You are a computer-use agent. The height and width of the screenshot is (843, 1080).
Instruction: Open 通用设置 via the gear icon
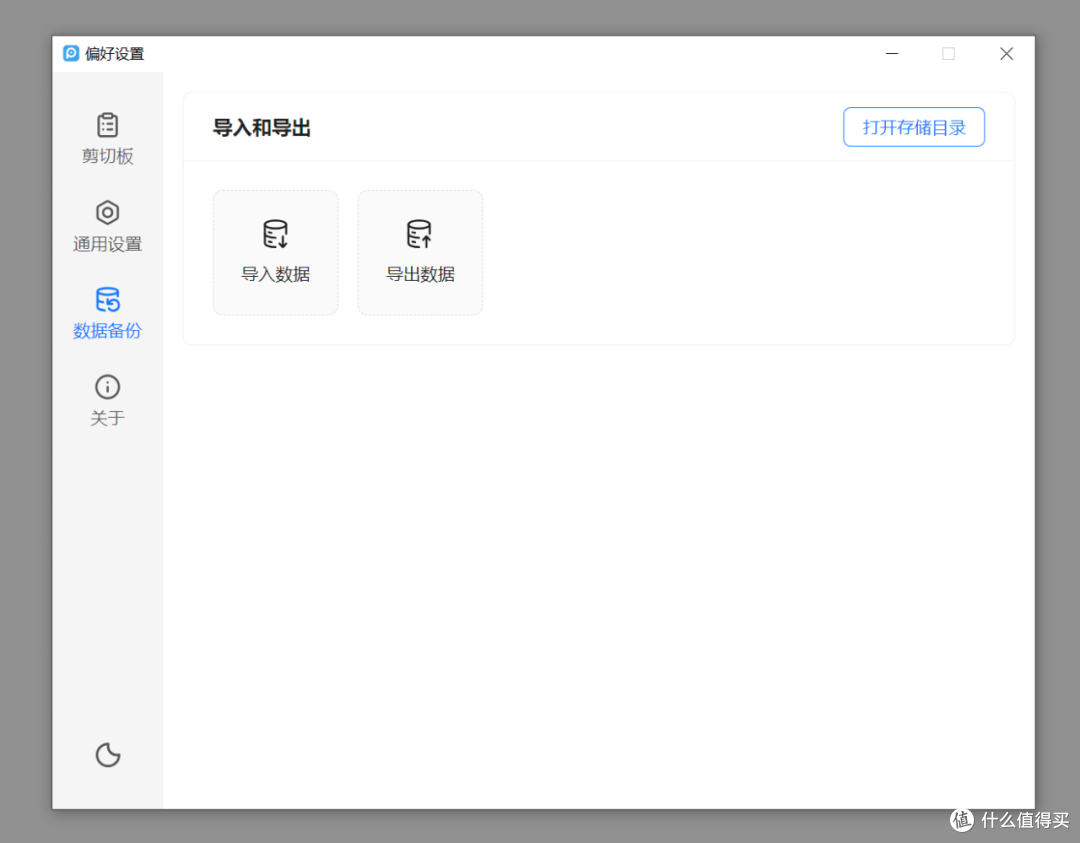(x=107, y=212)
